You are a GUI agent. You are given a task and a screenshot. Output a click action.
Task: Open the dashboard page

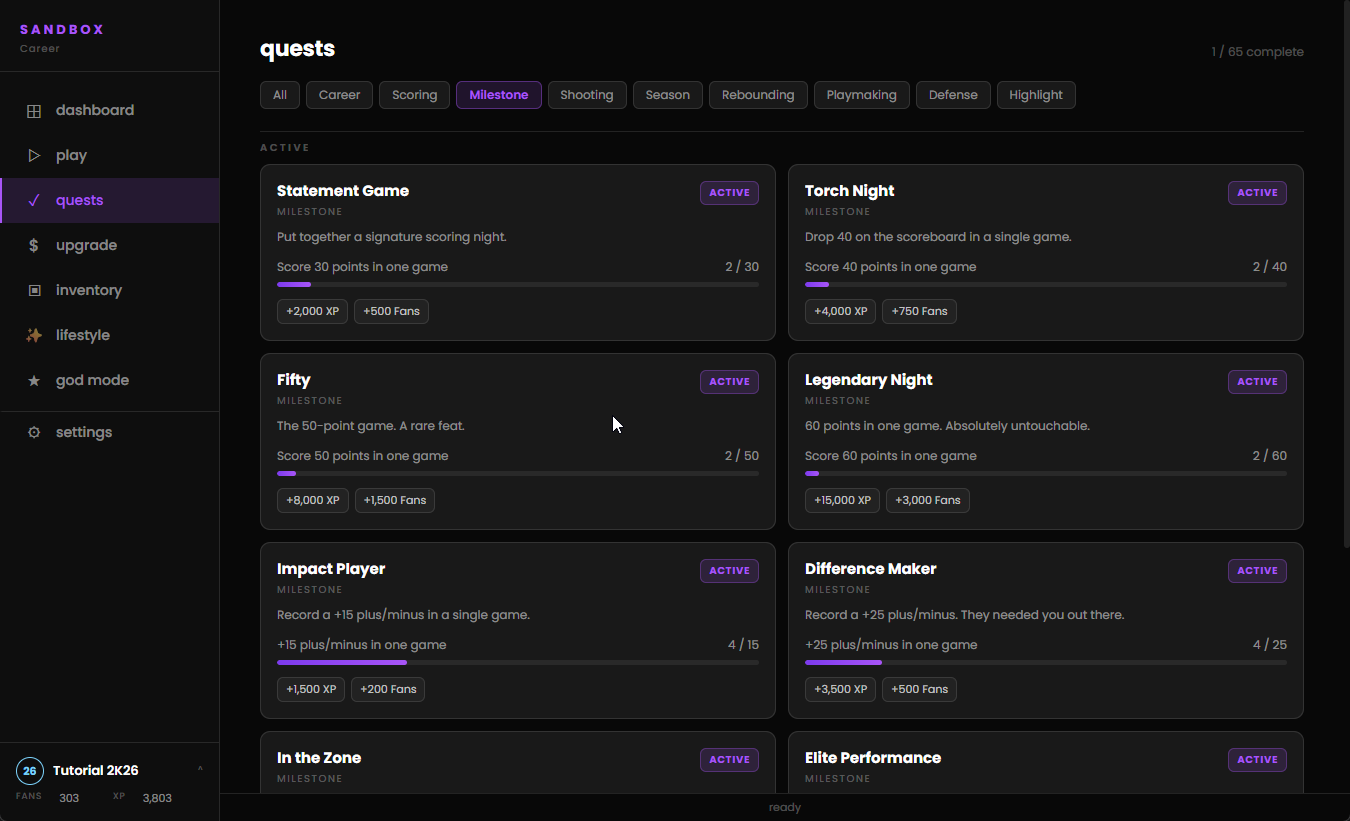click(x=110, y=110)
